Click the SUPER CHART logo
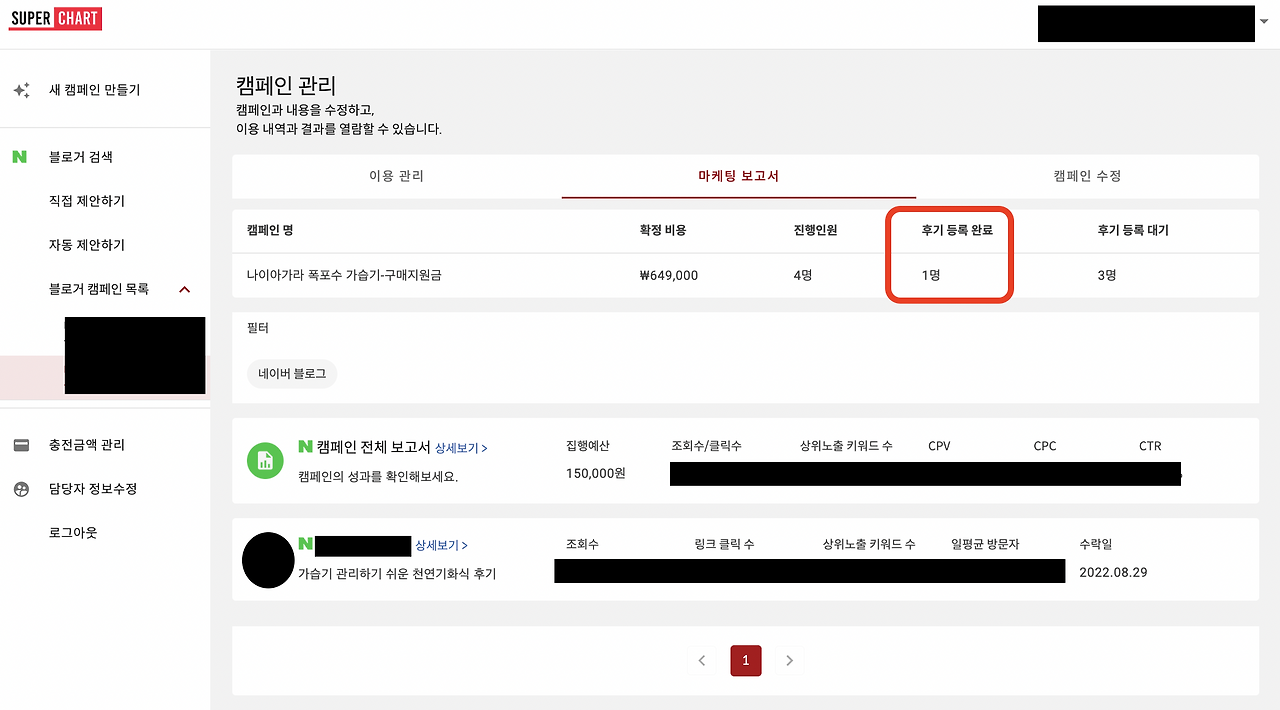The image size is (1280, 710). pos(55,18)
